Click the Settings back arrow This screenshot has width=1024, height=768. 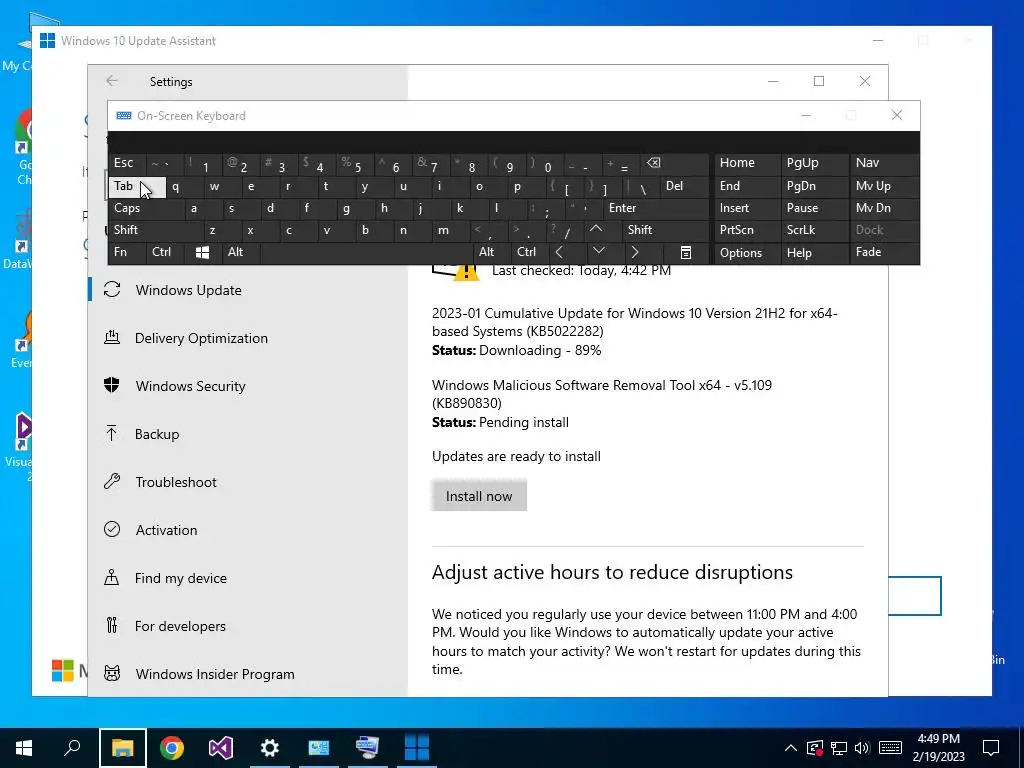112,81
